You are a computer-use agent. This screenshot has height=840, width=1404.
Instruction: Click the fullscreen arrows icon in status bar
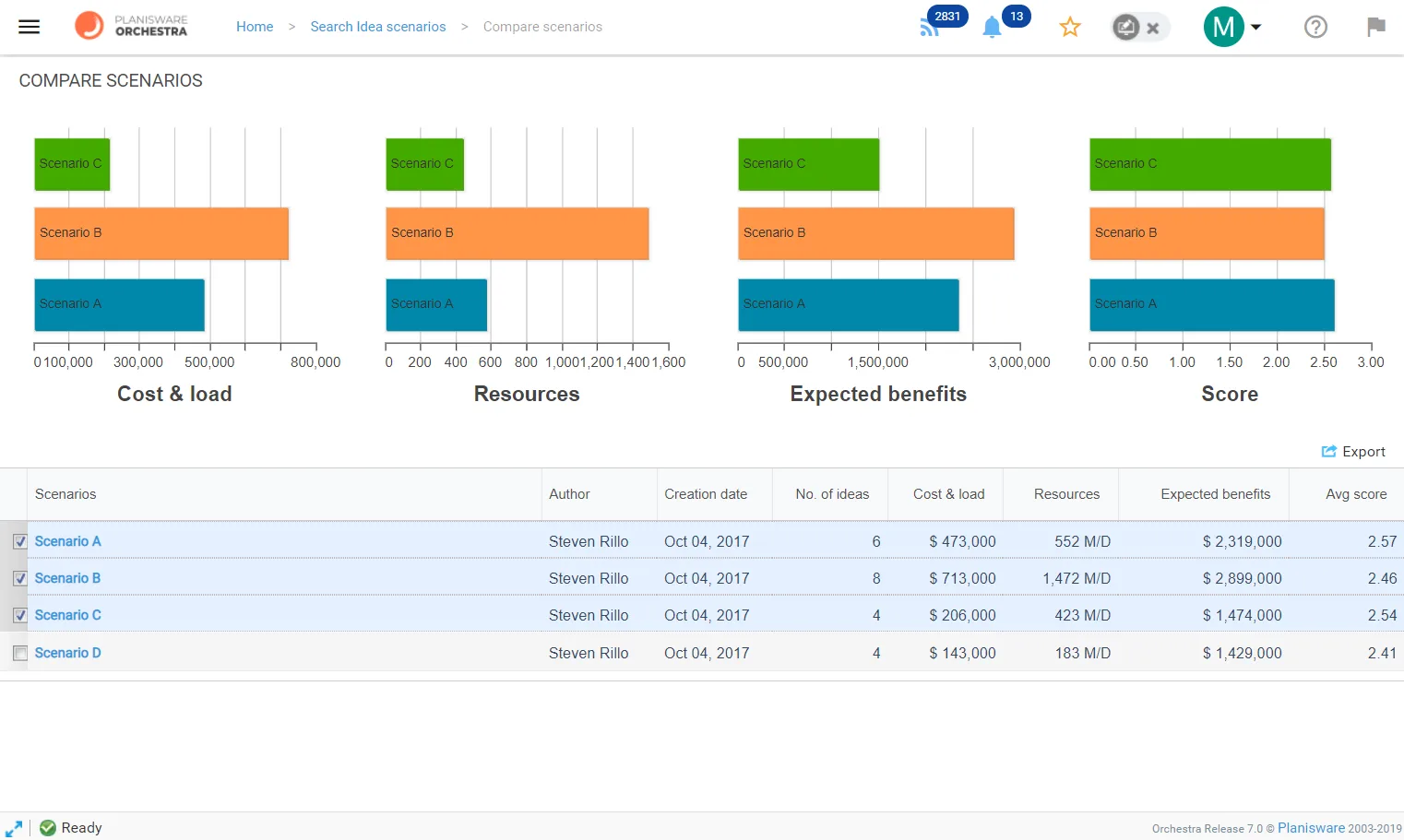pyautogui.click(x=14, y=828)
